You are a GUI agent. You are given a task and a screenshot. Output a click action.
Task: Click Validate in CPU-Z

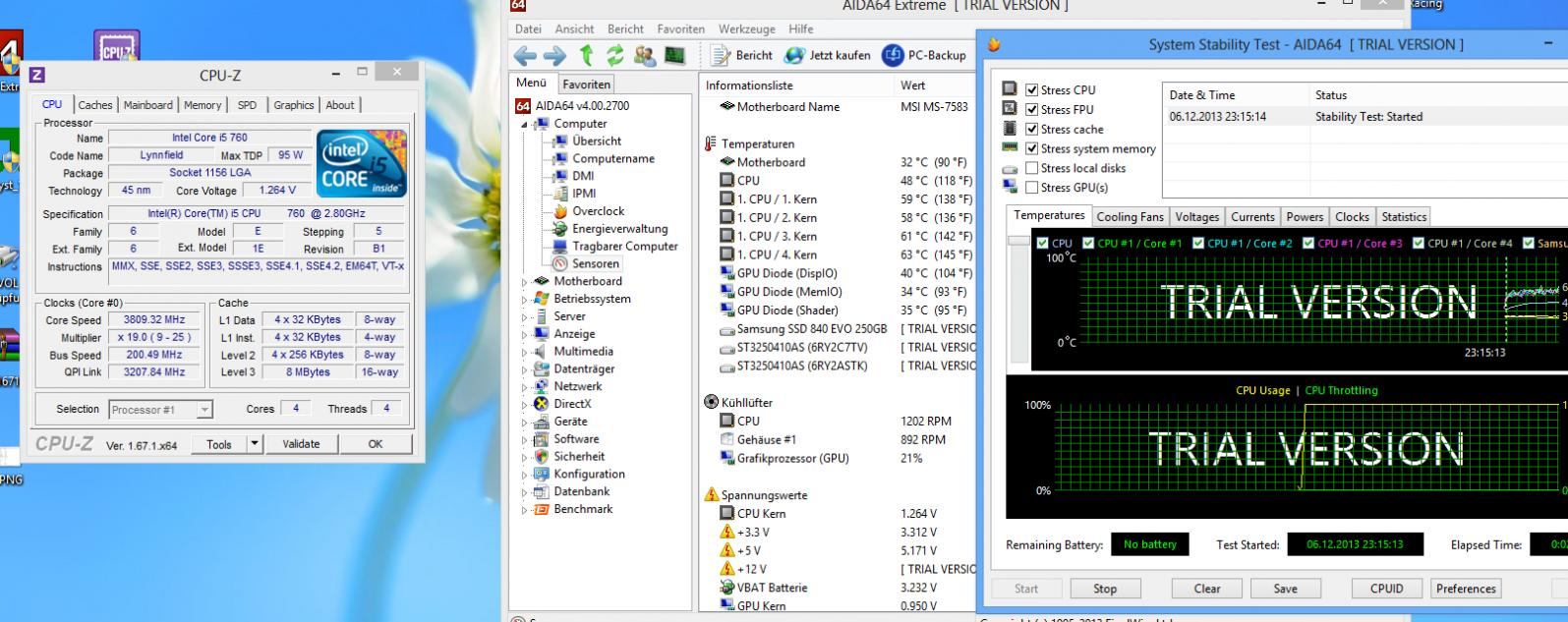point(301,444)
